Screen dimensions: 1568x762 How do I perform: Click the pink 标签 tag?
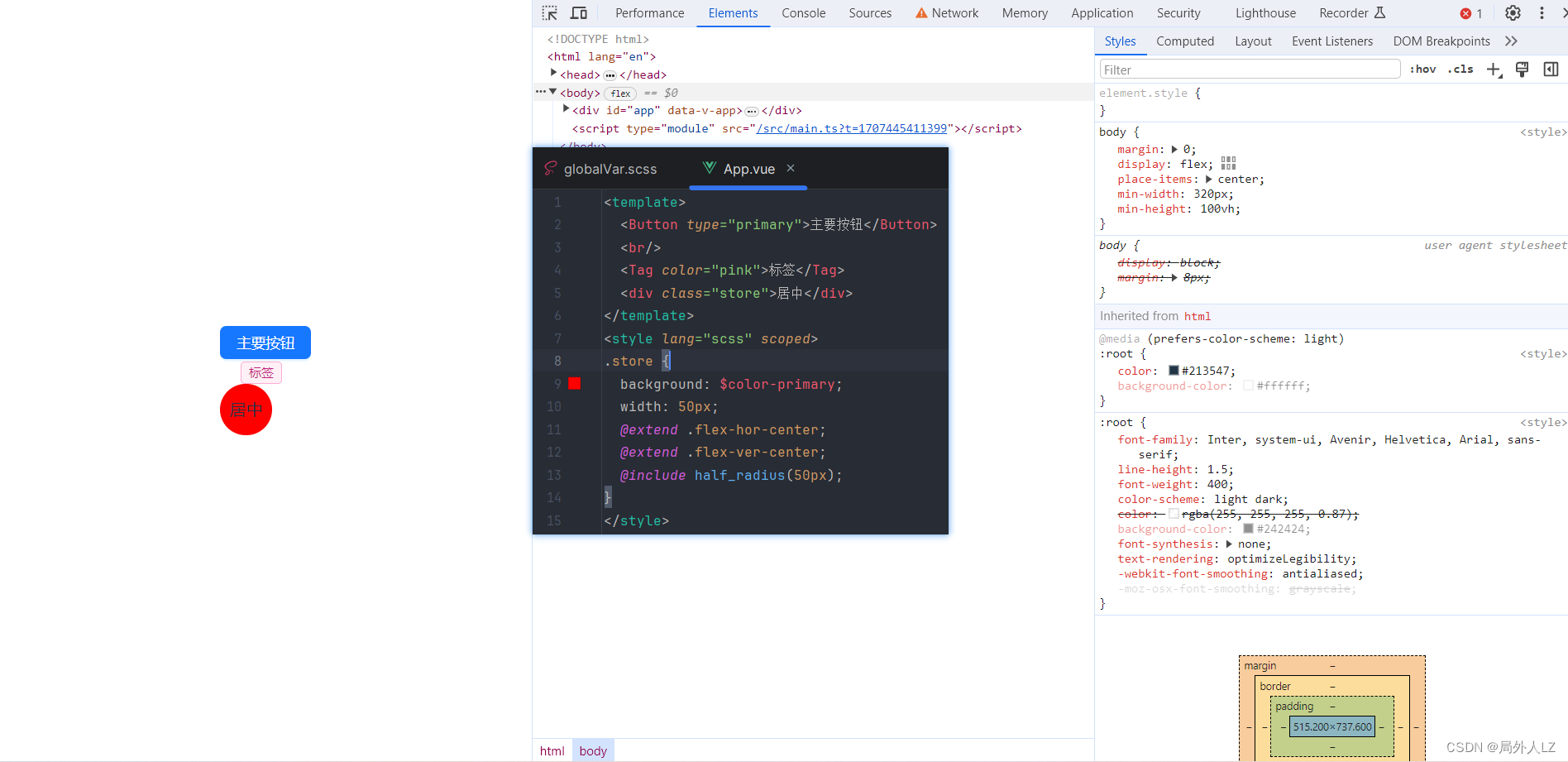point(261,373)
